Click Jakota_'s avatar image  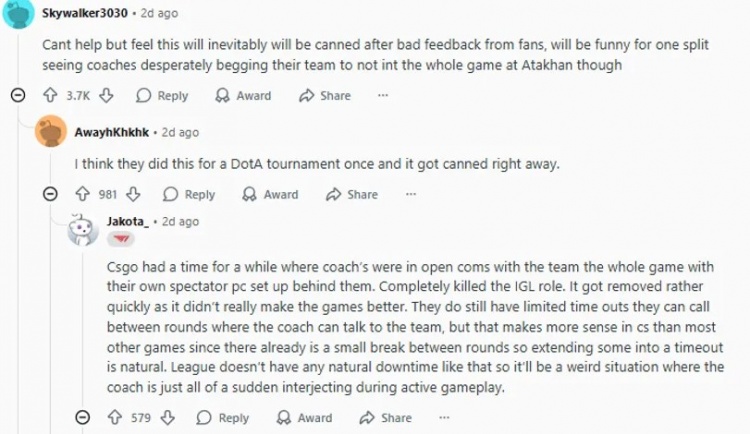(x=82, y=231)
